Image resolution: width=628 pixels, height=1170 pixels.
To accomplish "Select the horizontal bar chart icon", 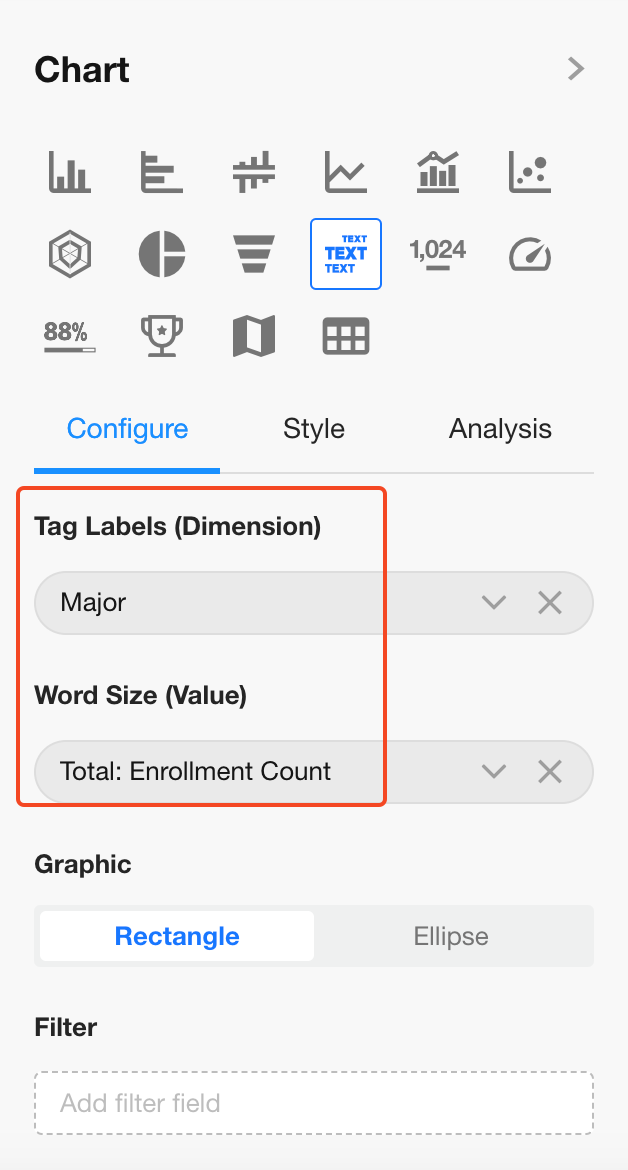I will click(161, 172).
